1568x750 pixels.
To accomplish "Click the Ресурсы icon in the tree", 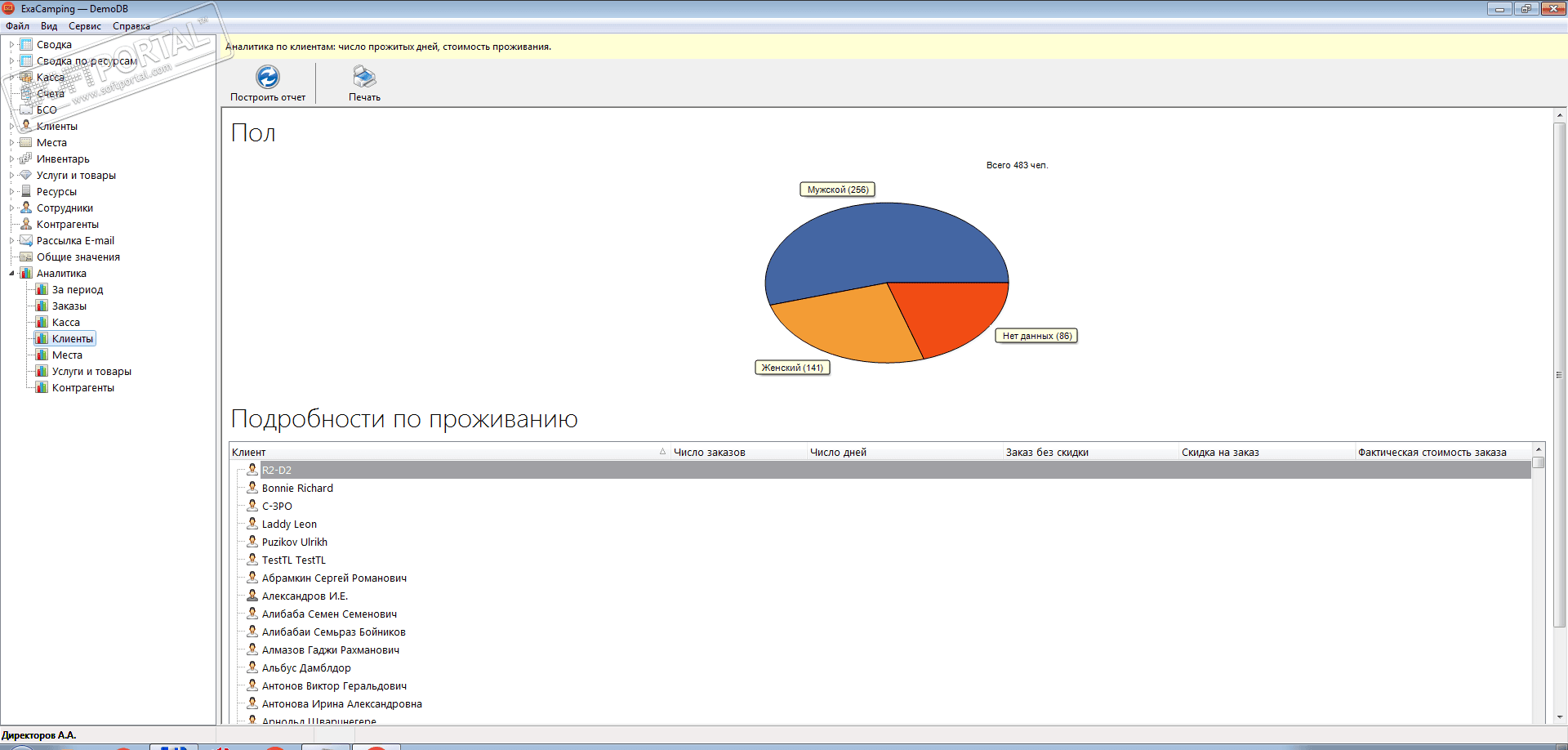I will pos(26,191).
